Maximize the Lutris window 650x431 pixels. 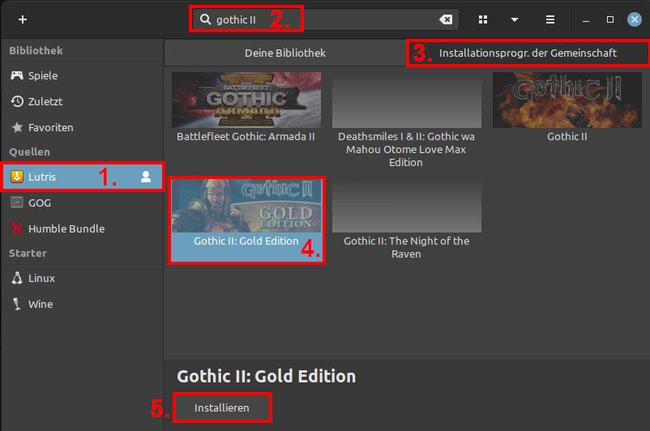[x=610, y=19]
